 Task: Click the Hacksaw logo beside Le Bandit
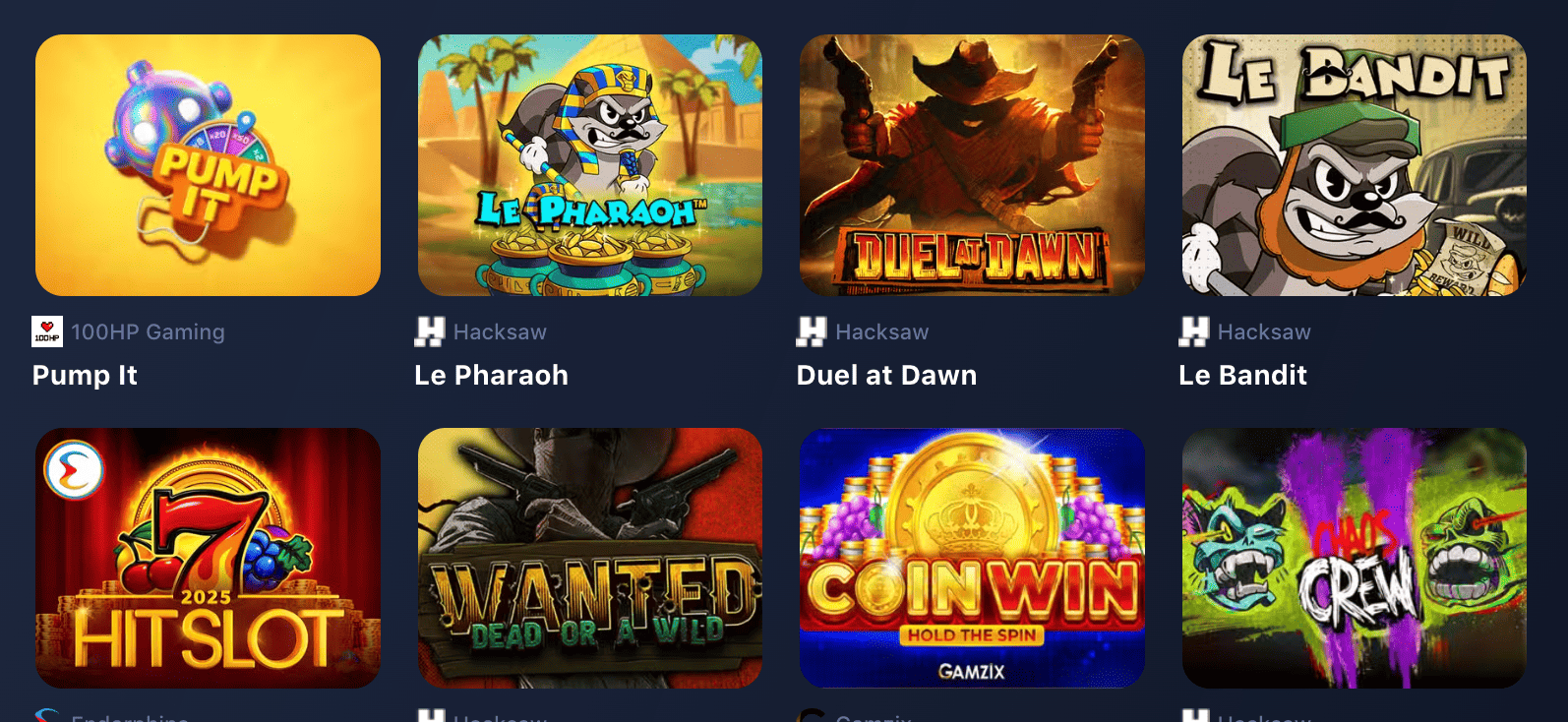pos(1193,331)
